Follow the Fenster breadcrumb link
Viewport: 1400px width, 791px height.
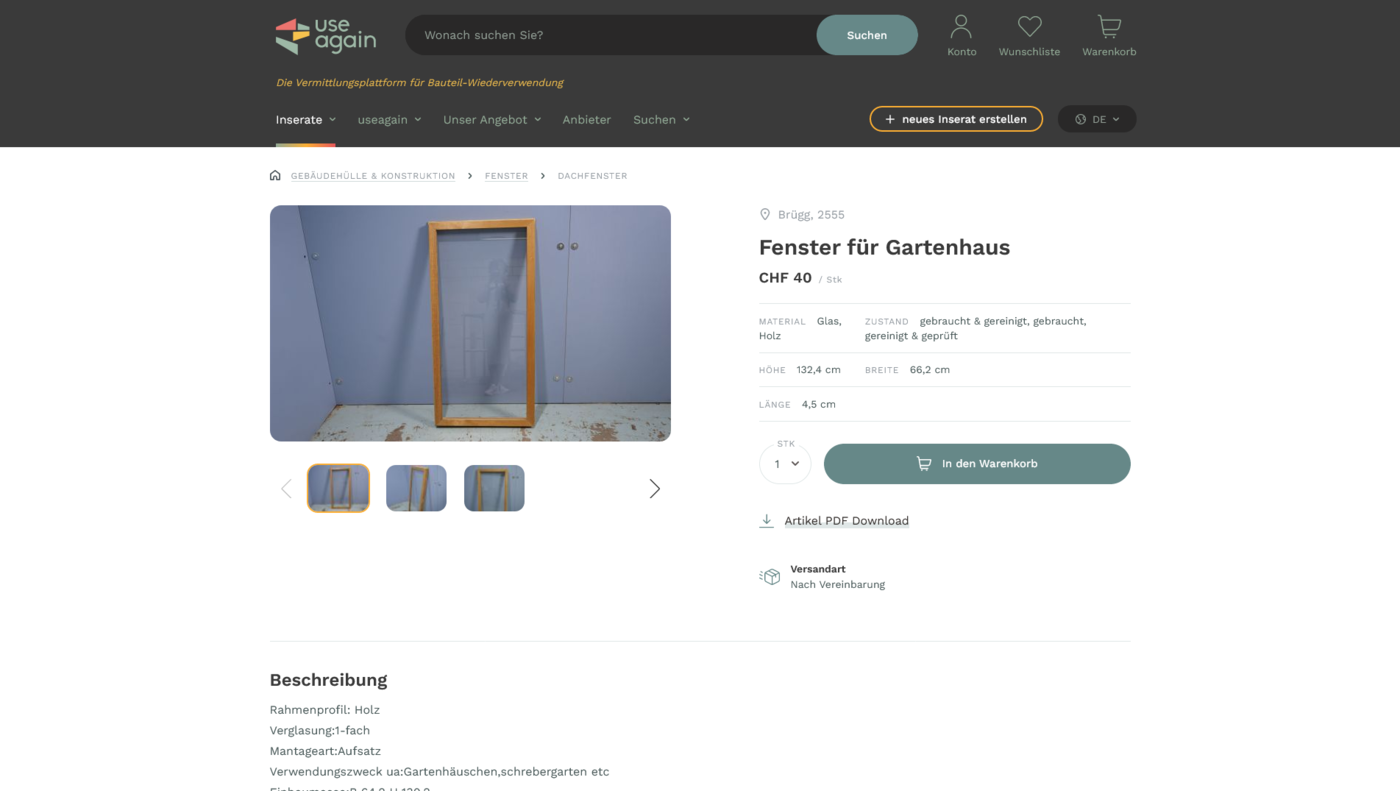click(506, 175)
